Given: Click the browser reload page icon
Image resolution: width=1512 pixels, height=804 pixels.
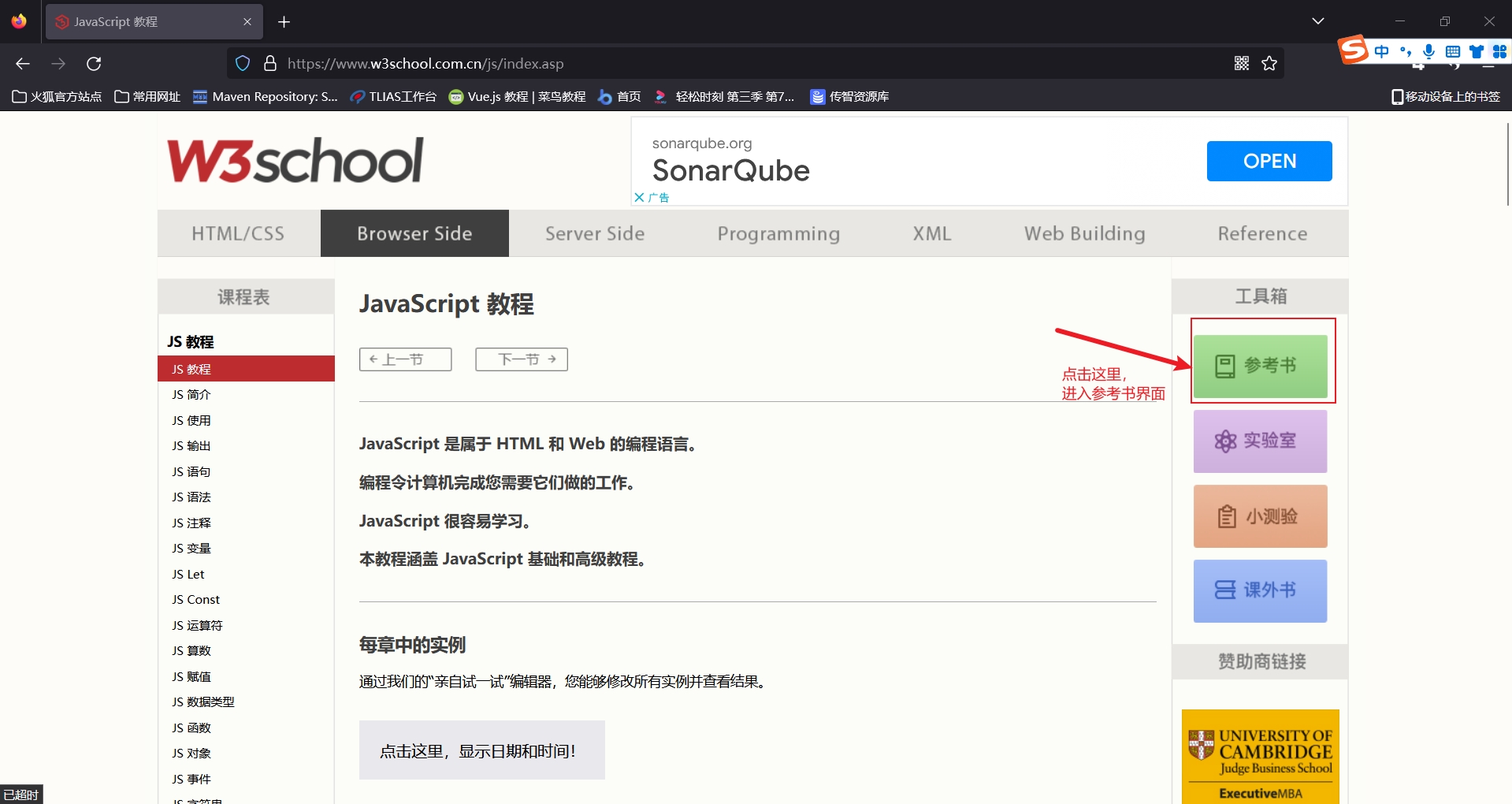Looking at the screenshot, I should click(94, 64).
